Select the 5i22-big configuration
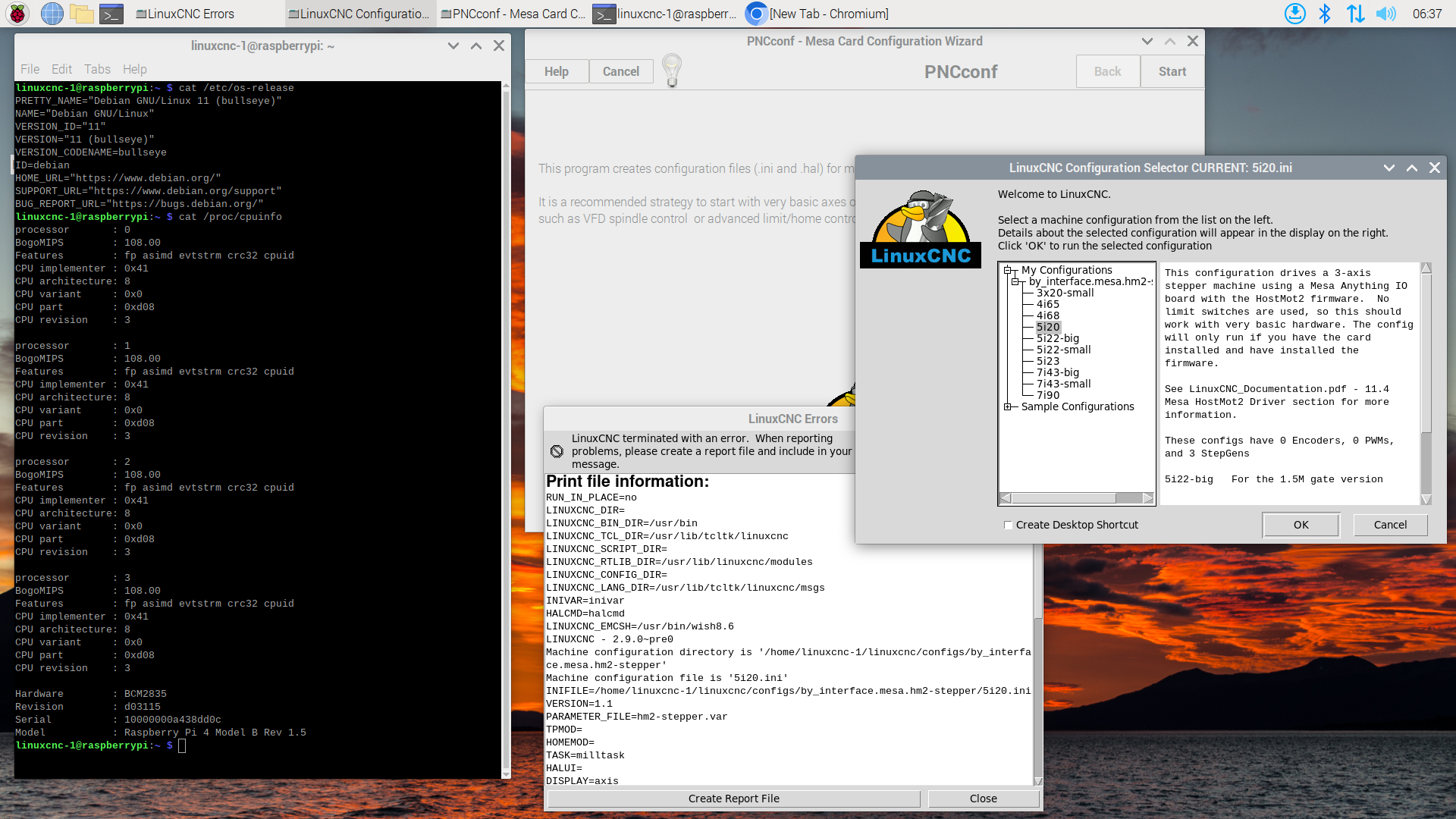Image resolution: width=1456 pixels, height=819 pixels. pos(1058,338)
